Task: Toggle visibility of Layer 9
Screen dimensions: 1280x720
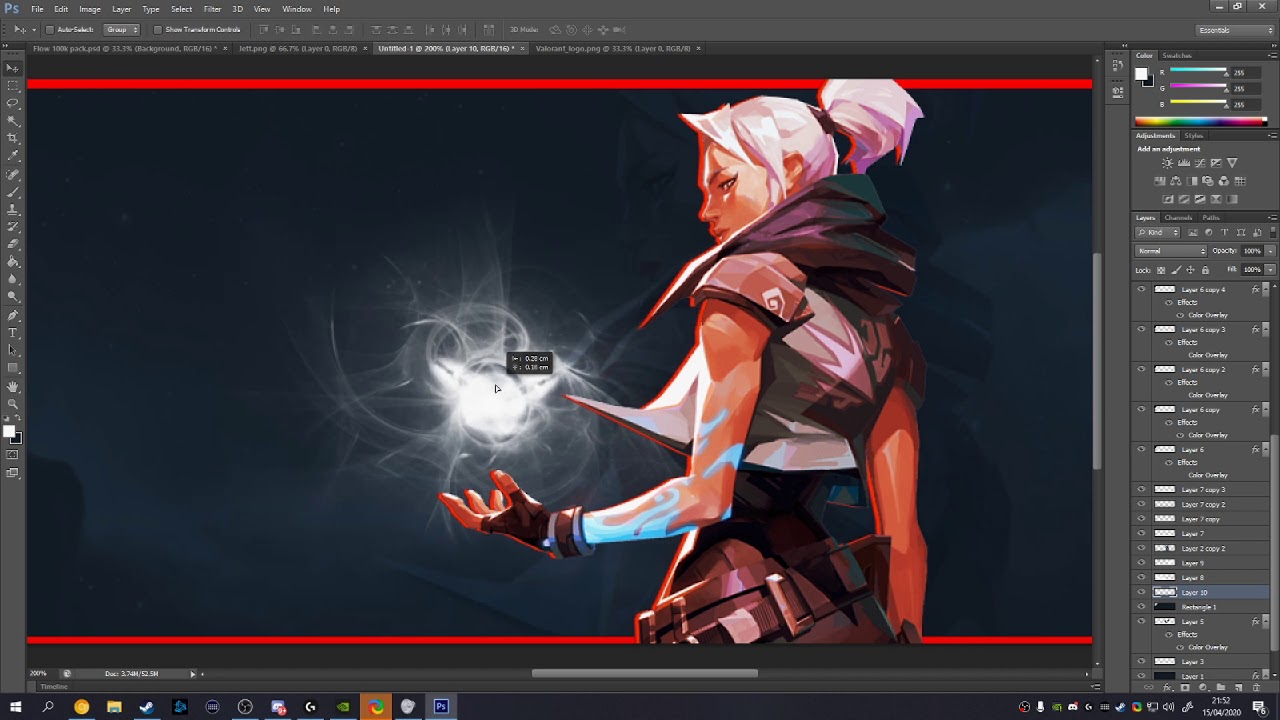Action: pos(1141,563)
